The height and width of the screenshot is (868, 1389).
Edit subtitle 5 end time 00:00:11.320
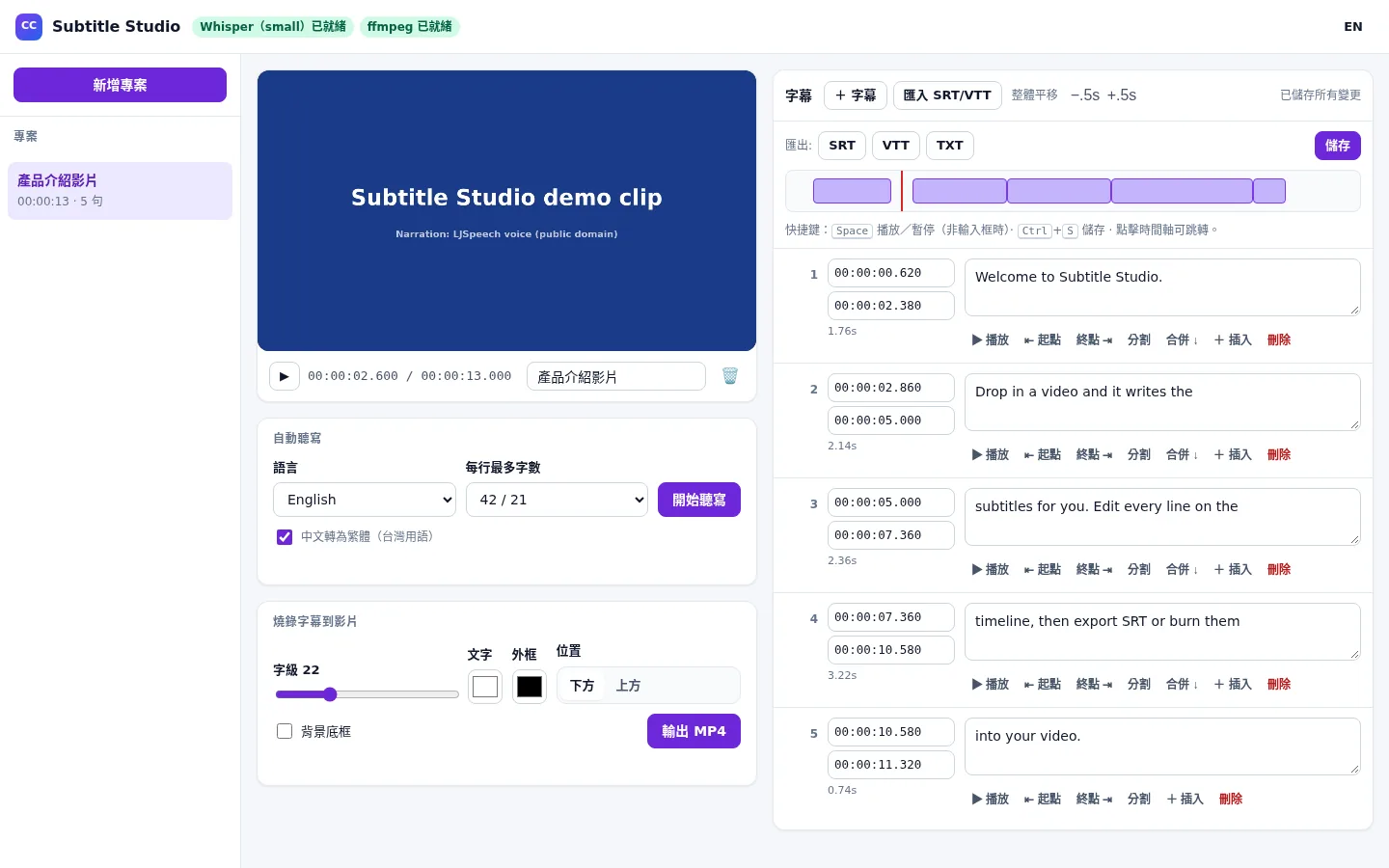coord(891,765)
